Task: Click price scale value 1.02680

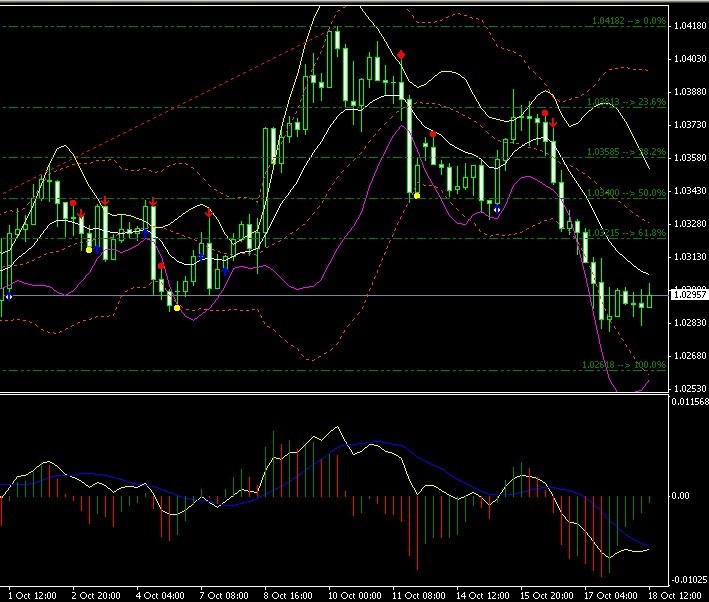Action: coord(690,356)
